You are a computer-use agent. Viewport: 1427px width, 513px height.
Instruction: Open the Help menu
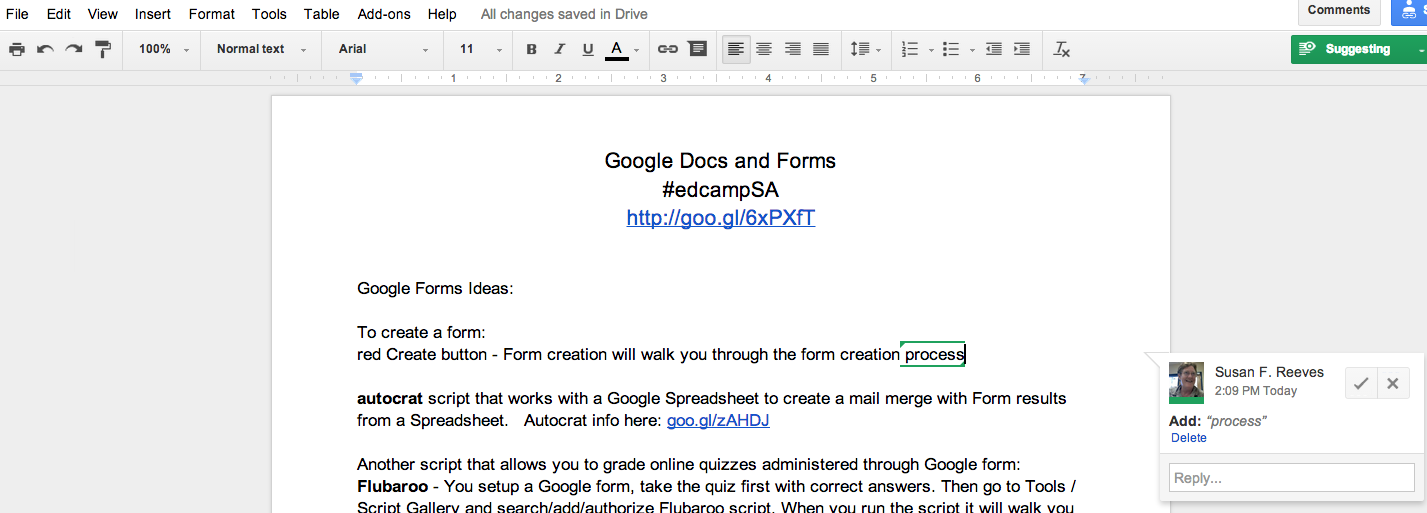click(x=442, y=14)
